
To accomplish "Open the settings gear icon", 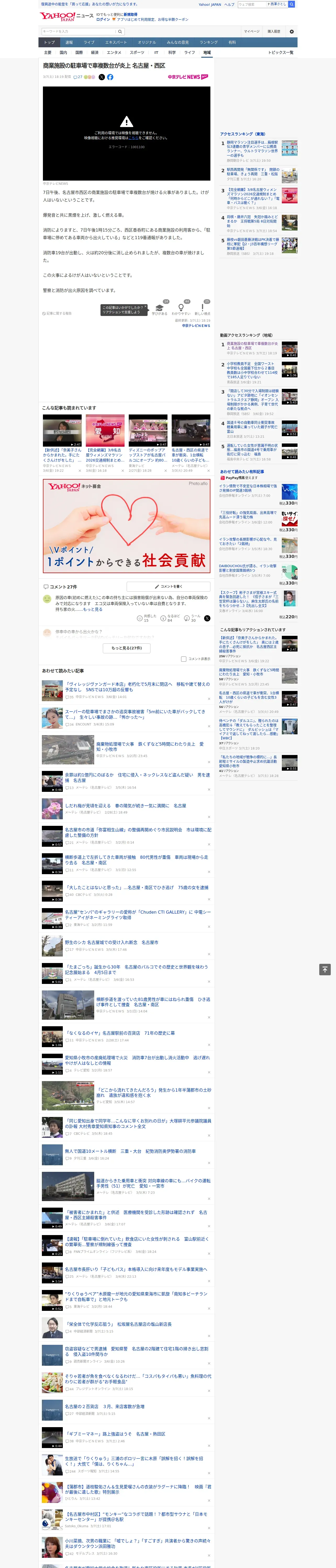I will [292, 32].
